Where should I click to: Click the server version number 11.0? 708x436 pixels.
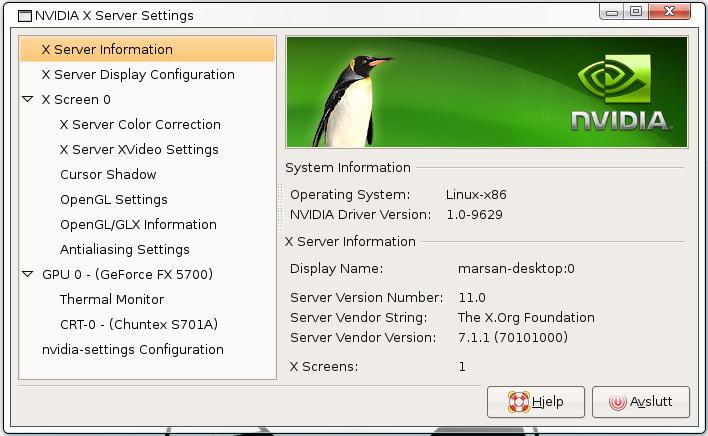pos(472,297)
